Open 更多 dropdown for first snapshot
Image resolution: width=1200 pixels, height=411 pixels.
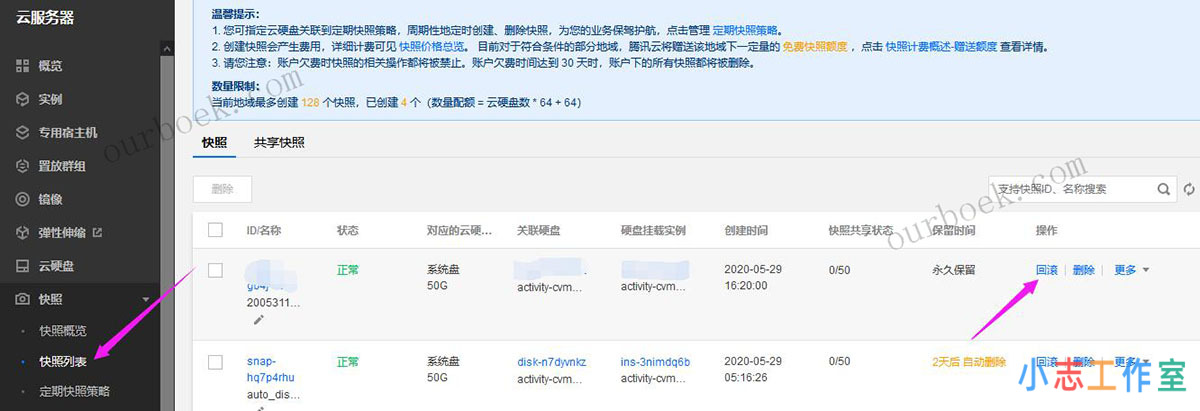pyautogui.click(x=1131, y=270)
